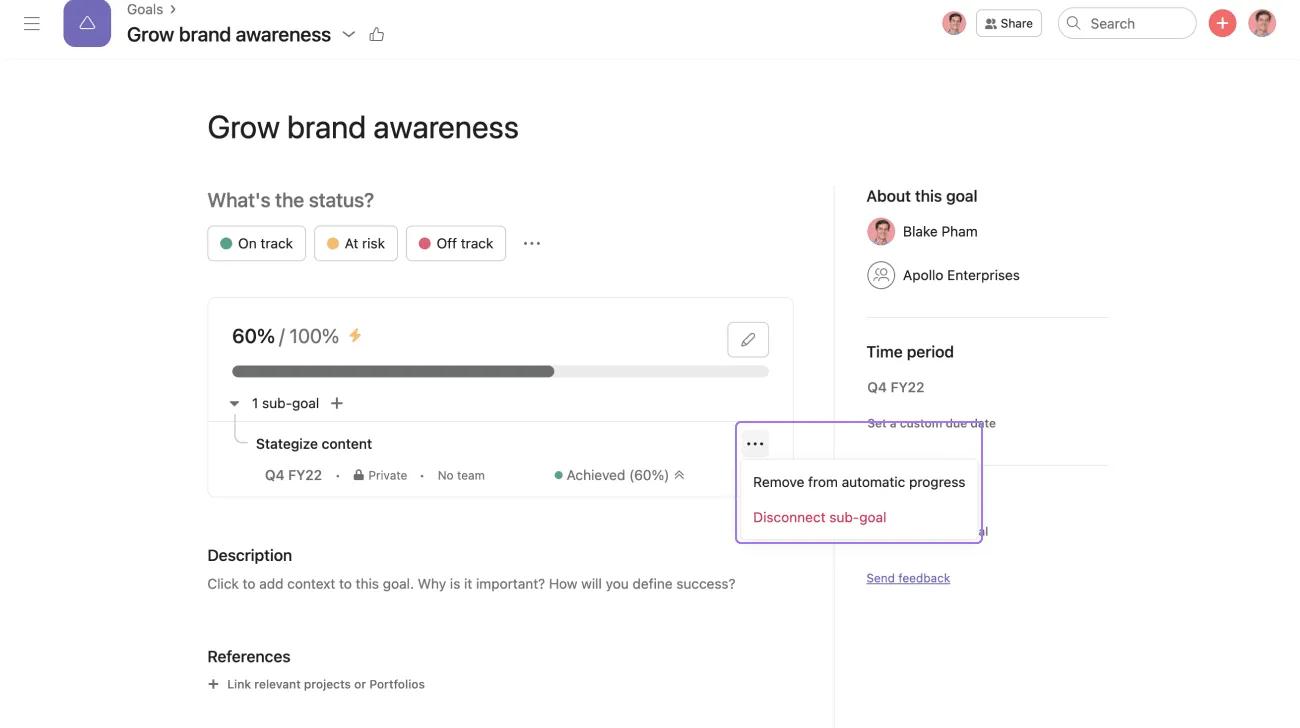Select Remove from automatic progress

858,482
